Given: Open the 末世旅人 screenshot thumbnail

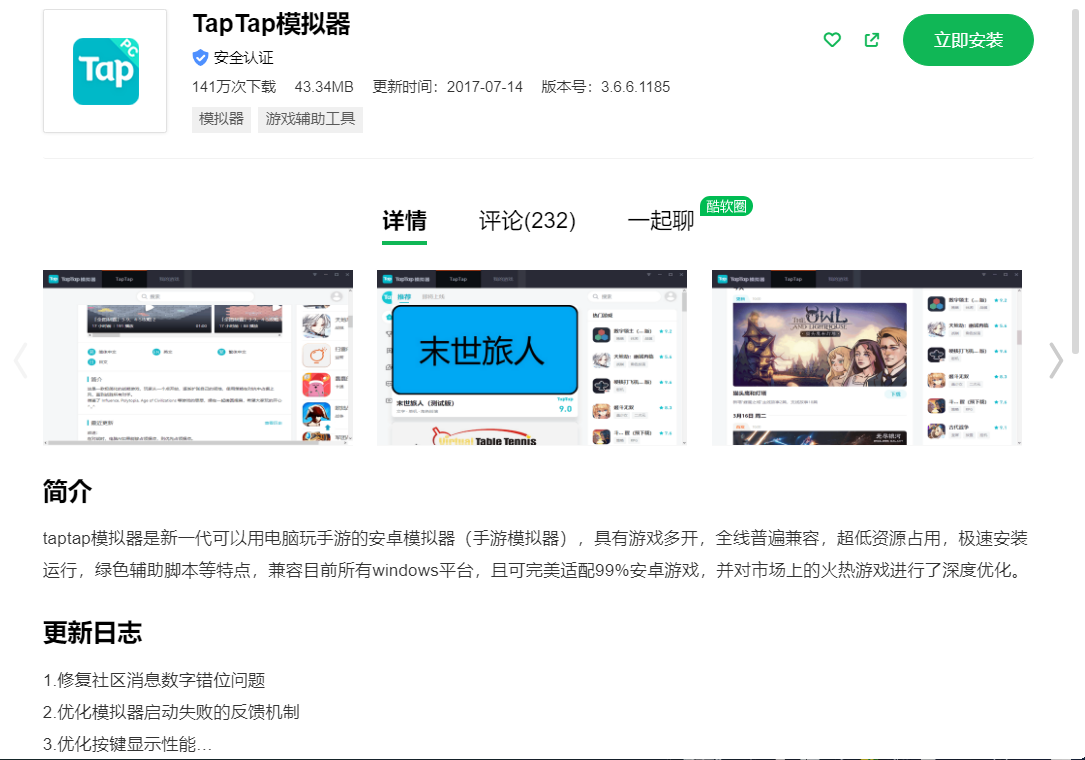Looking at the screenshot, I should click(531, 357).
